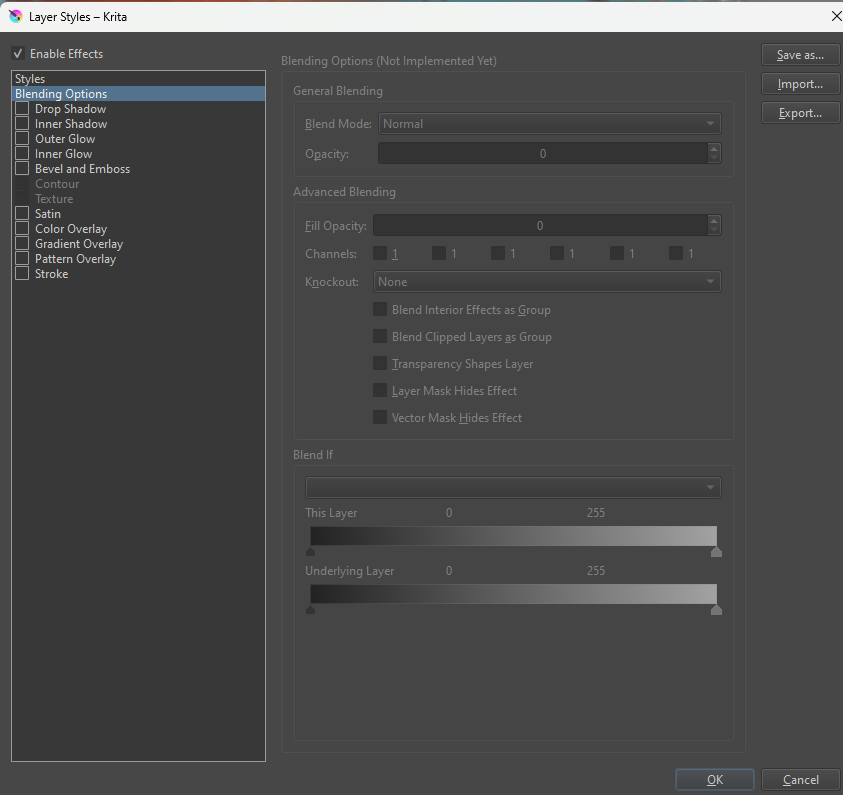Select the Satin style entry
Image resolution: width=843 pixels, height=795 pixels.
click(48, 214)
